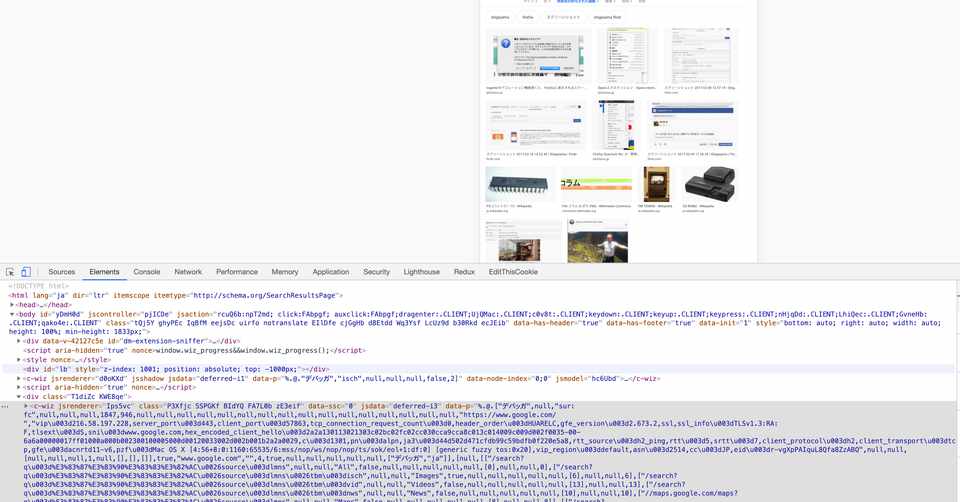Open the tall menu list screenshot thumbnail
960x502 pixels.
pyautogui.click(x=628, y=56)
